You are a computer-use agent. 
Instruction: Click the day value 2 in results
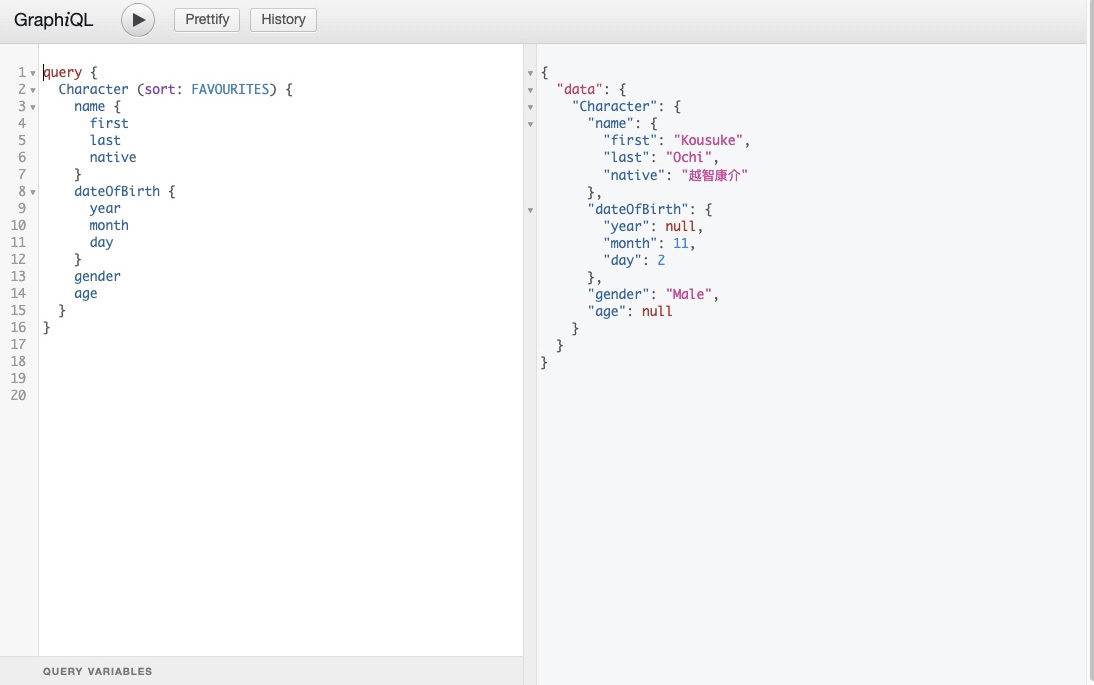(x=661, y=260)
